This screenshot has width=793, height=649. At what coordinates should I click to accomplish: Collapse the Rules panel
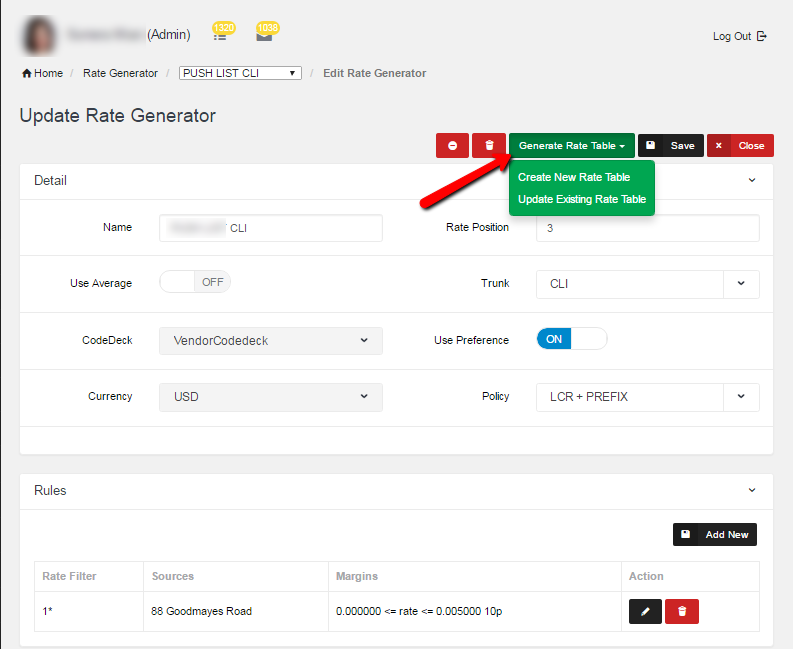[x=752, y=490]
